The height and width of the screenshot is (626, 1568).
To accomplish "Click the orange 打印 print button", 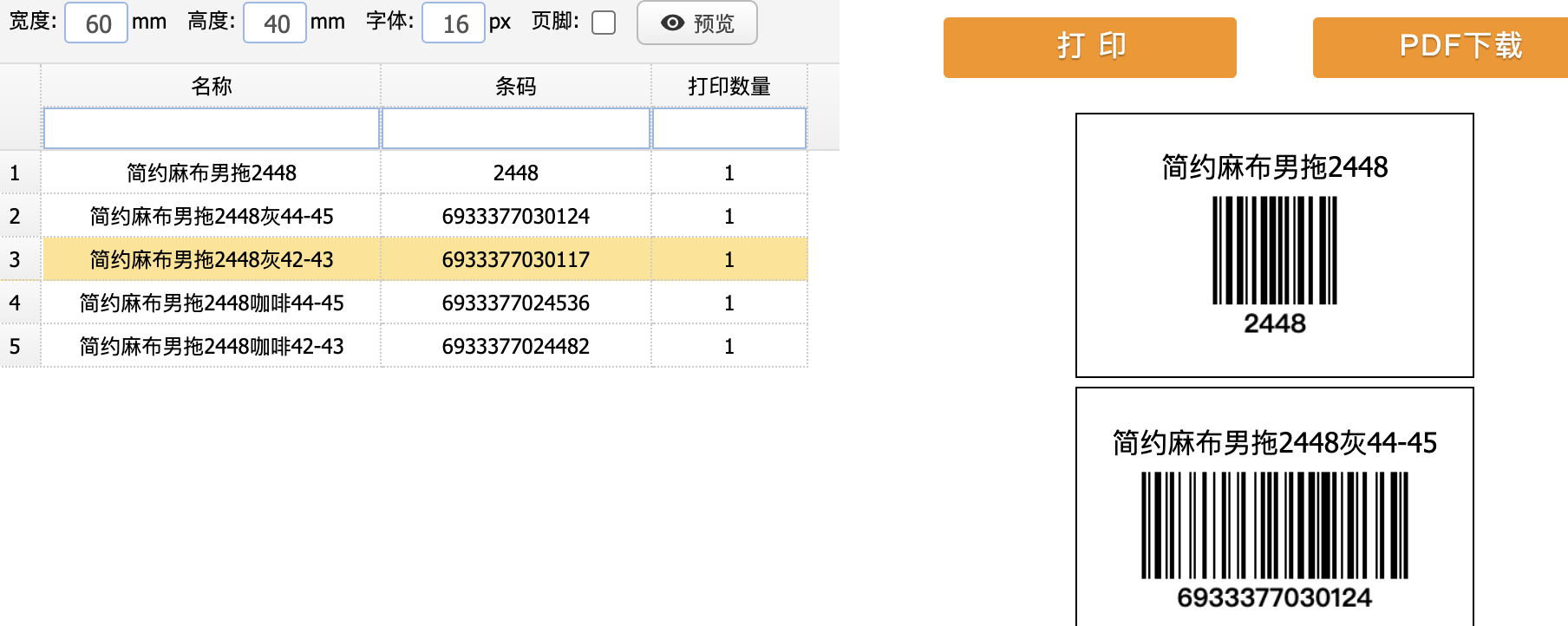I will tap(1089, 47).
